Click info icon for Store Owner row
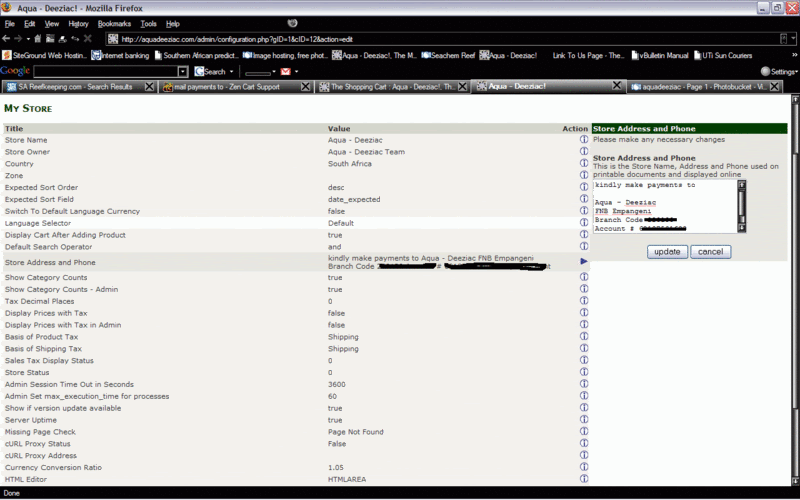Image resolution: width=800 pixels, height=500 pixels. [584, 151]
